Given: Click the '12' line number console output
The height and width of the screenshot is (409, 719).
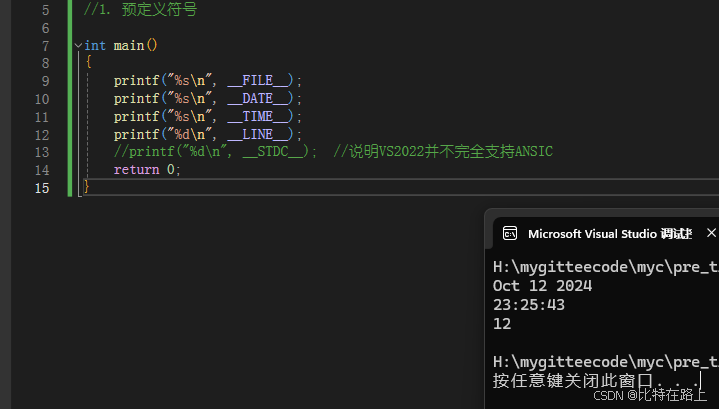Looking at the screenshot, I should coord(502,324).
